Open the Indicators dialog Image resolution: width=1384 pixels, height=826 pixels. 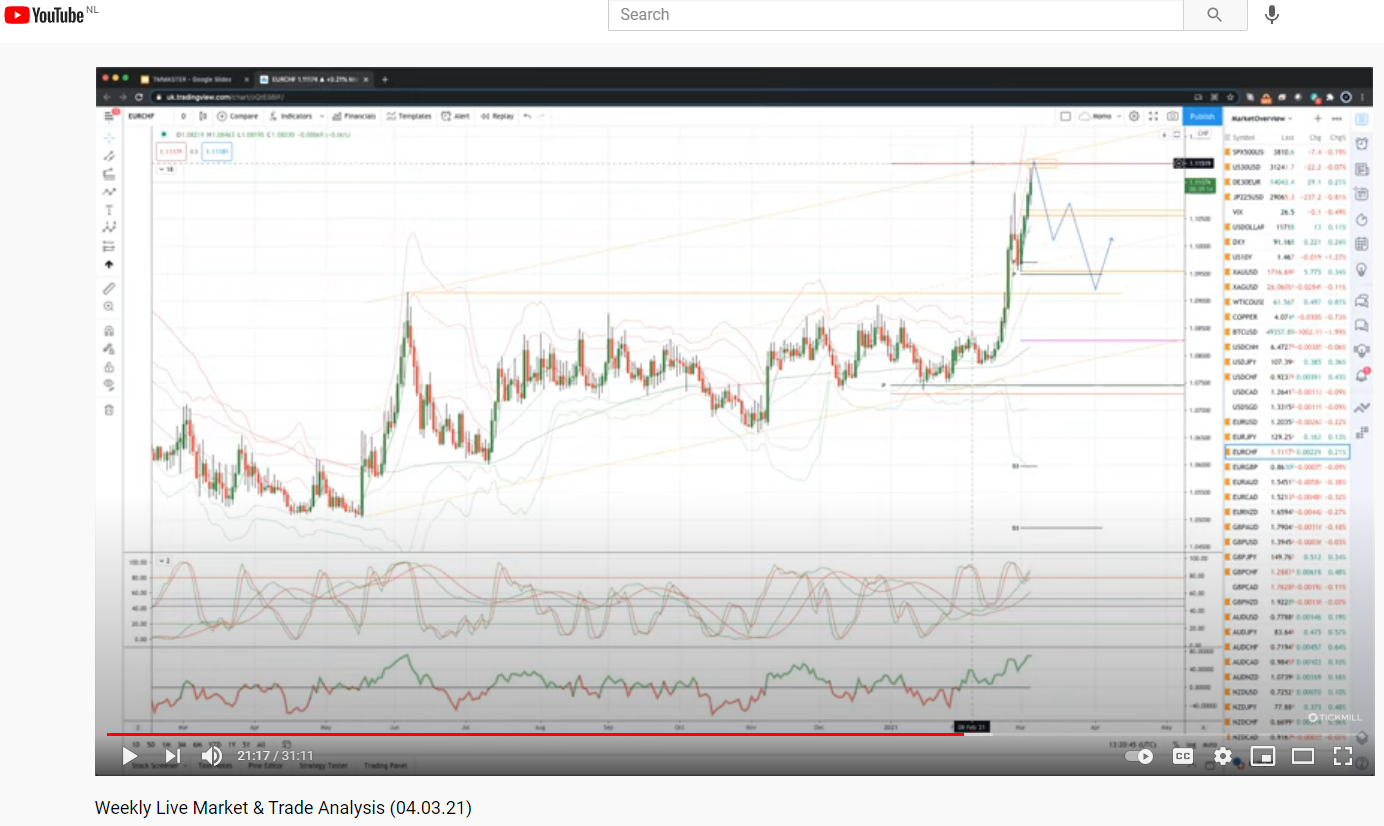point(290,116)
